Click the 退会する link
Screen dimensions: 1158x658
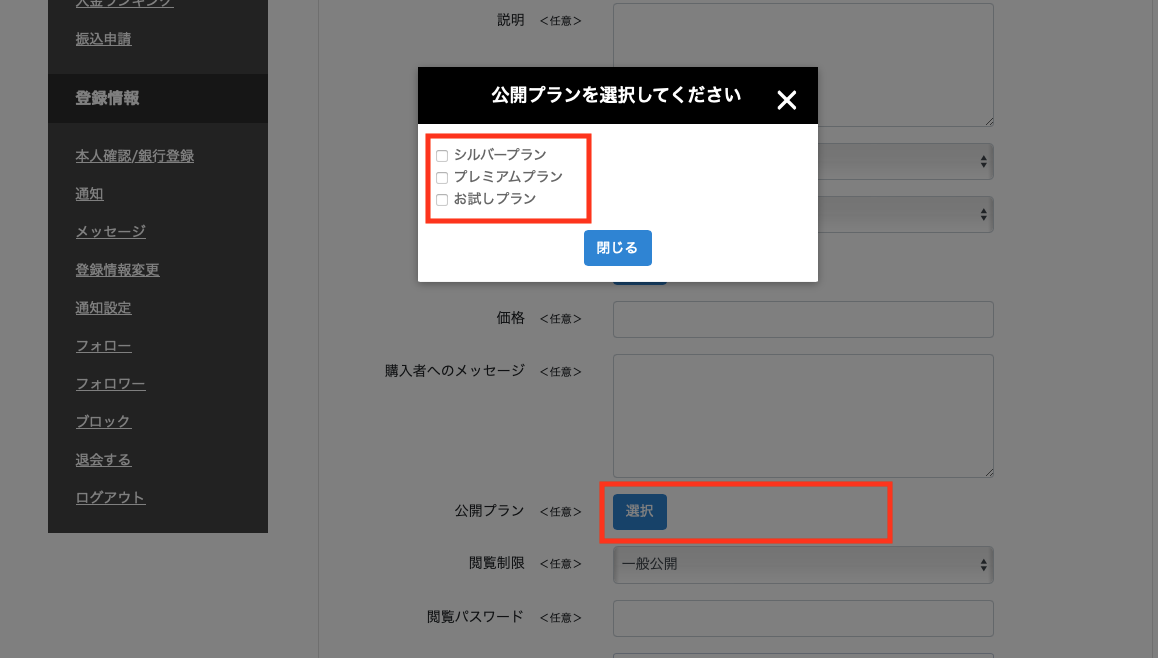103,460
